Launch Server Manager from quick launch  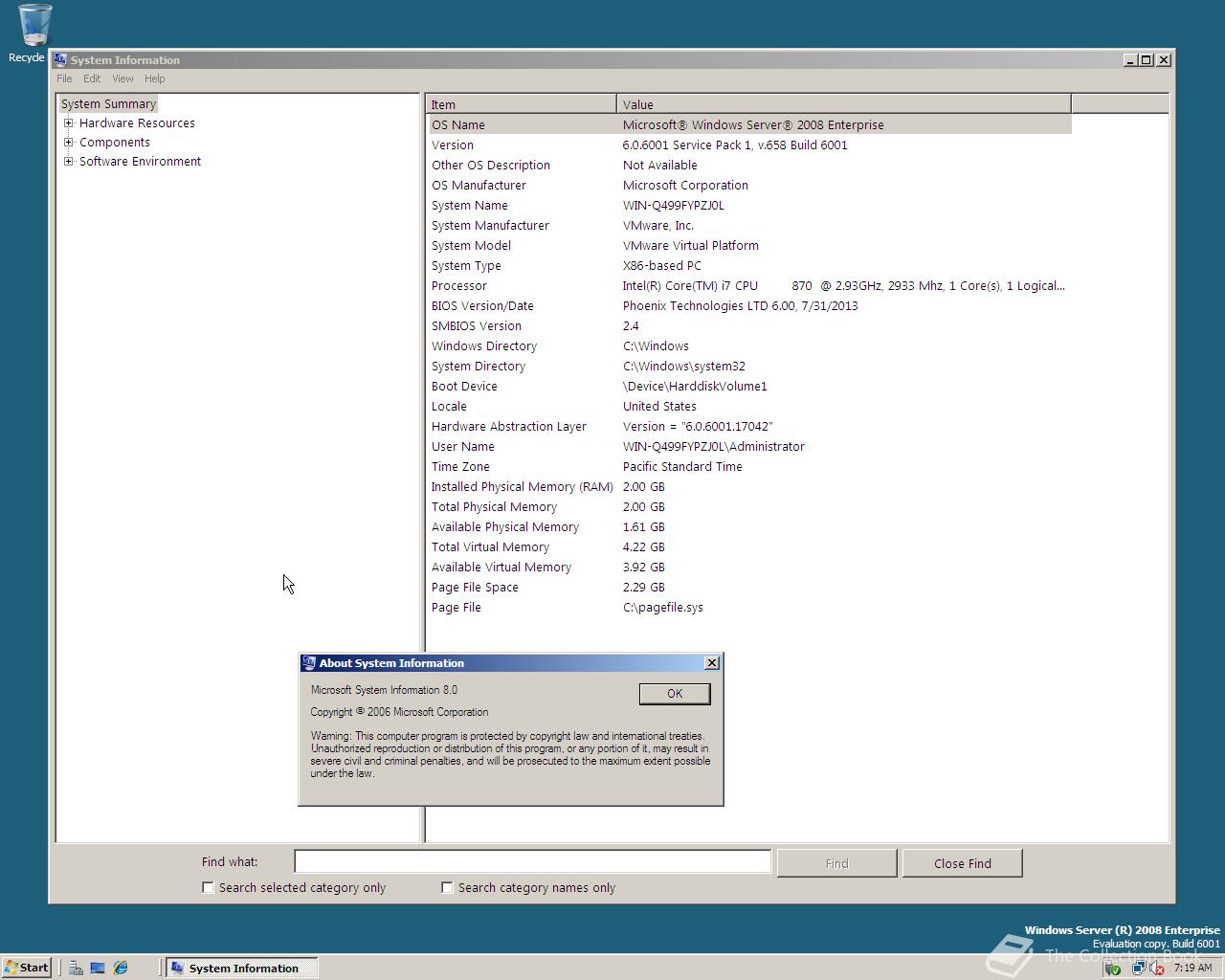coord(76,968)
